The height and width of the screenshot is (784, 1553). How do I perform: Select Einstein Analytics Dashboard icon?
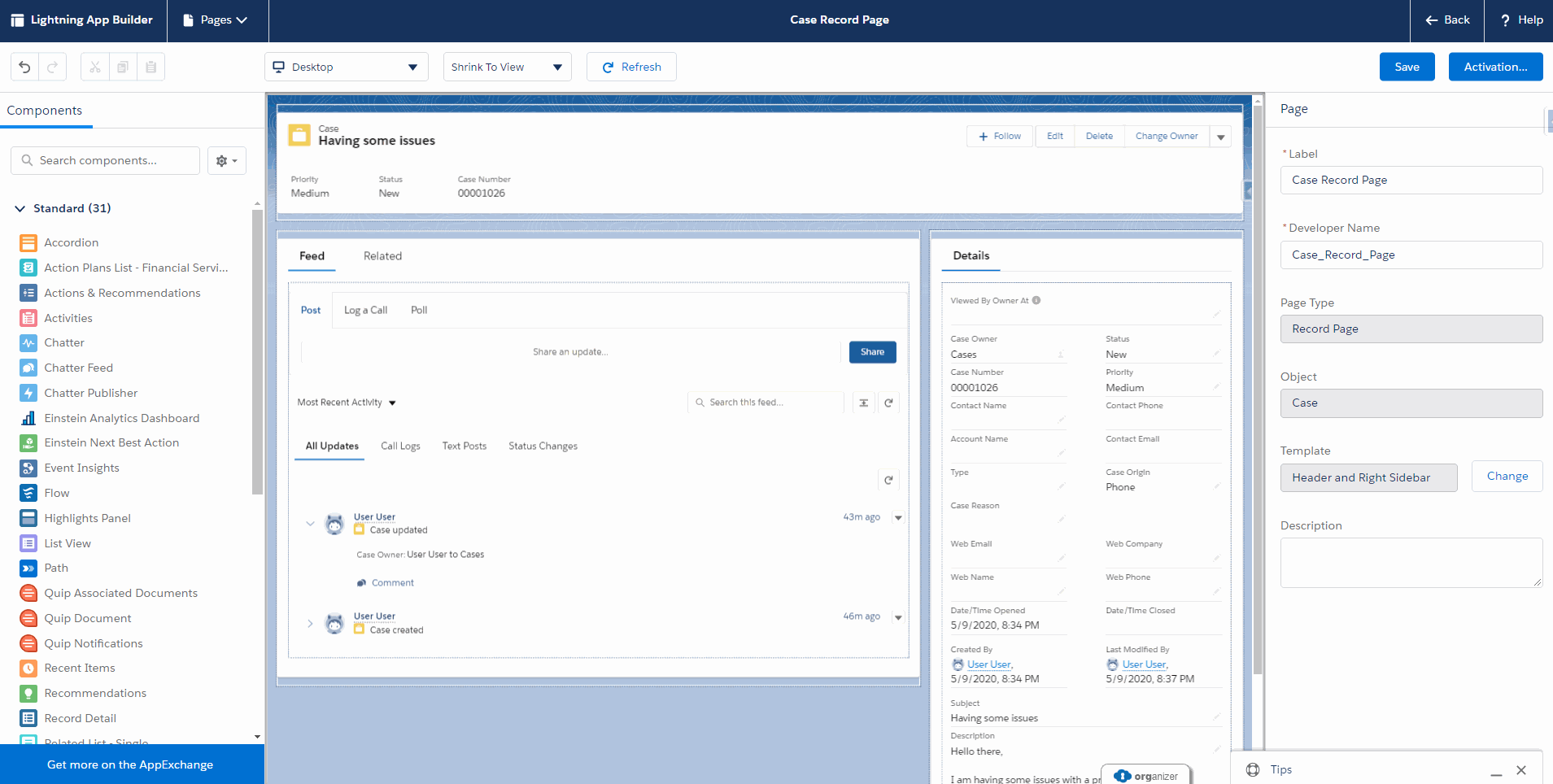click(28, 418)
